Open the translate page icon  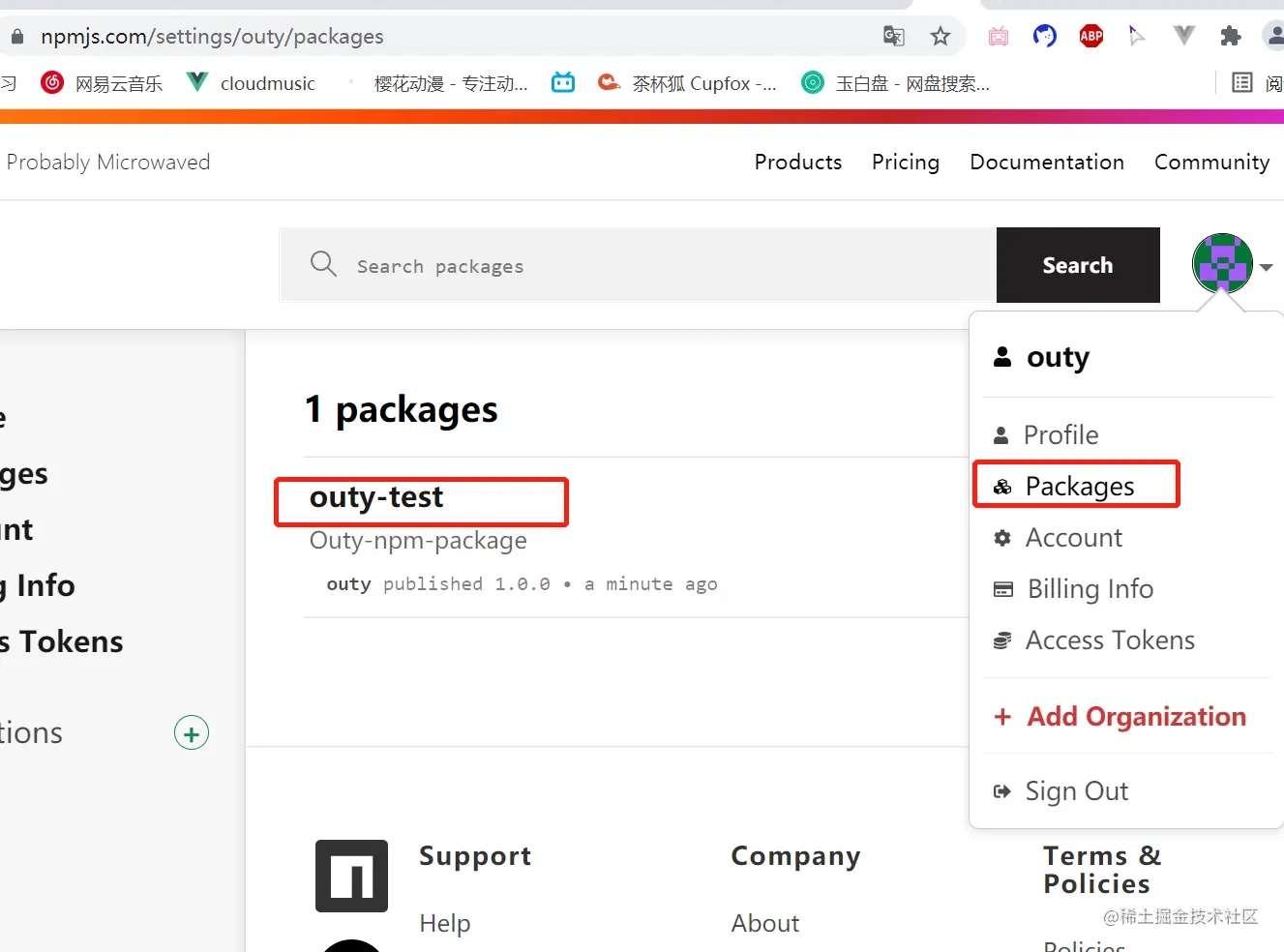point(894,37)
